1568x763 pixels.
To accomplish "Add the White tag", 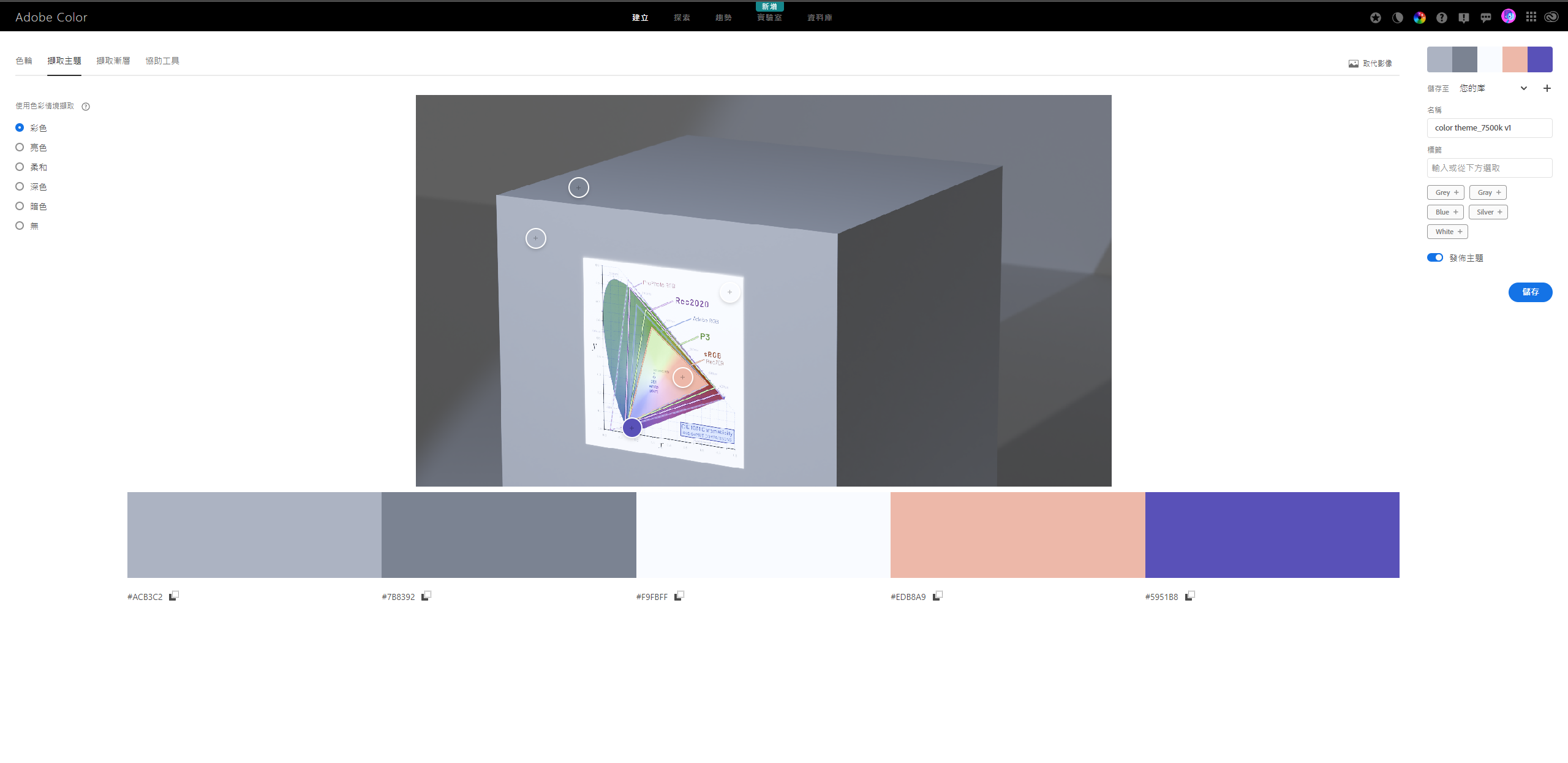I will 1447,232.
